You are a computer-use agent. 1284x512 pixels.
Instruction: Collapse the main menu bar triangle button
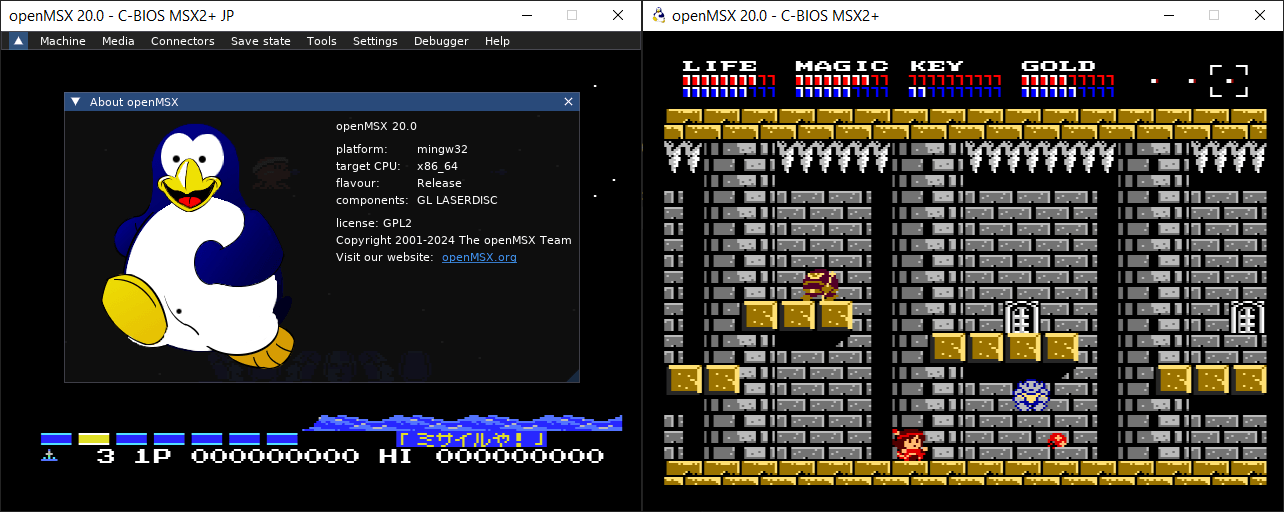coord(19,41)
